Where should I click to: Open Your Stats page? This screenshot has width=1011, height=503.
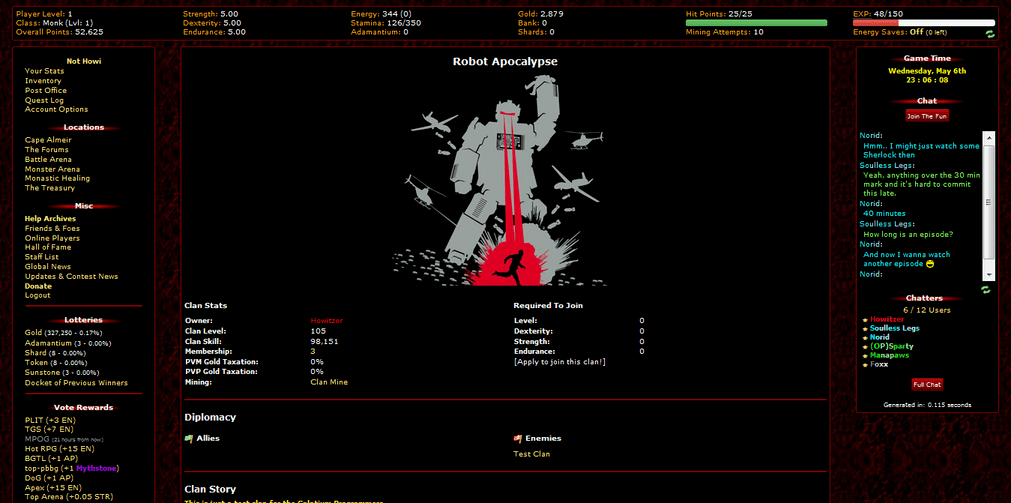click(44, 71)
